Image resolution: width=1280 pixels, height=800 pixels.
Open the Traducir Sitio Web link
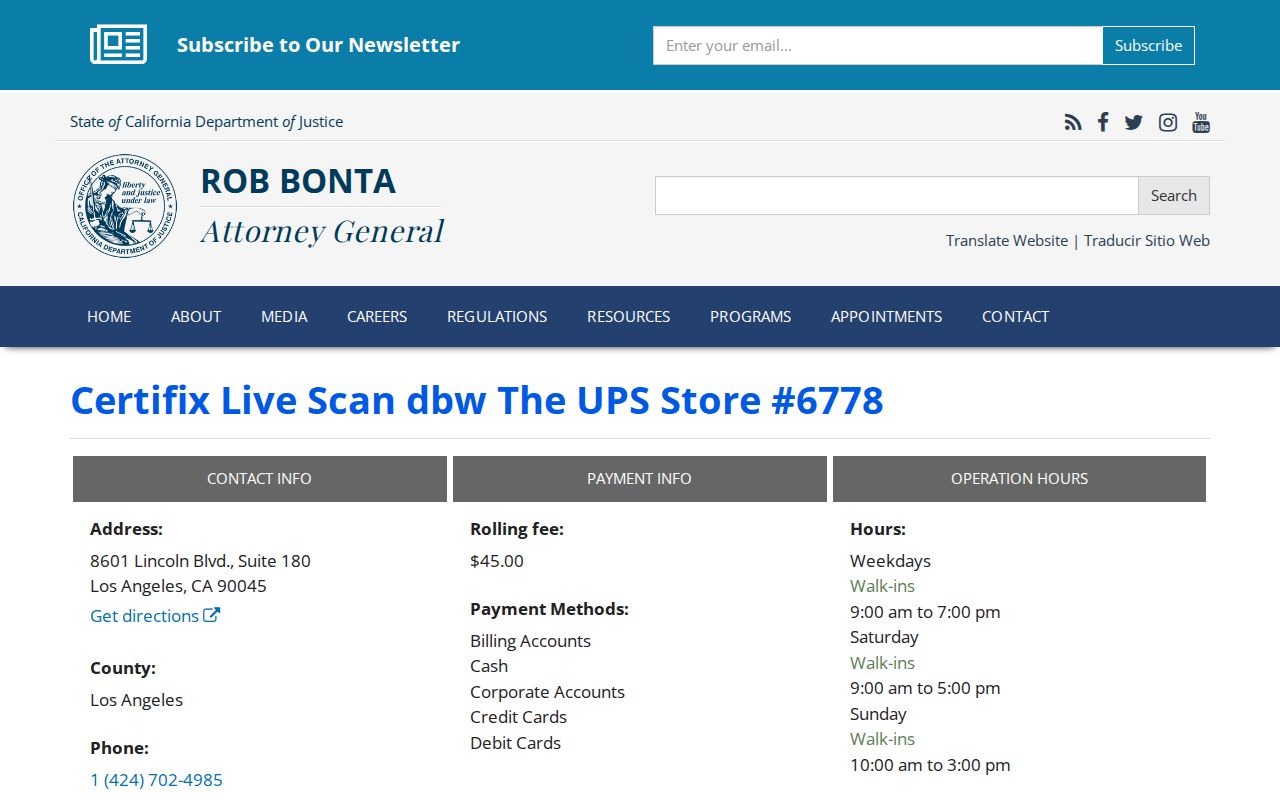[x=1147, y=240]
